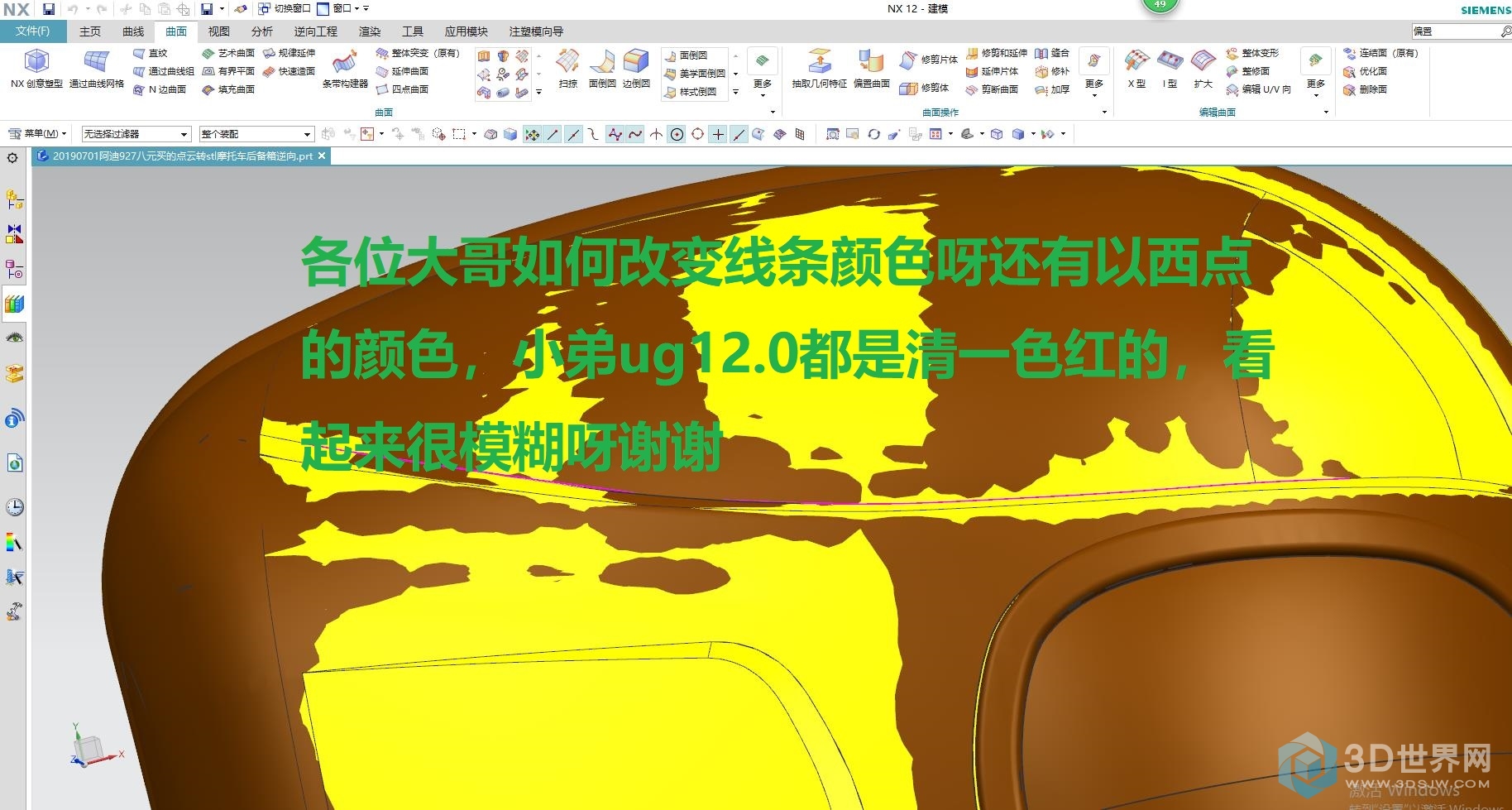This screenshot has height=810, width=1512.
Task: Select the N 边曲面 tool
Action: [160, 89]
